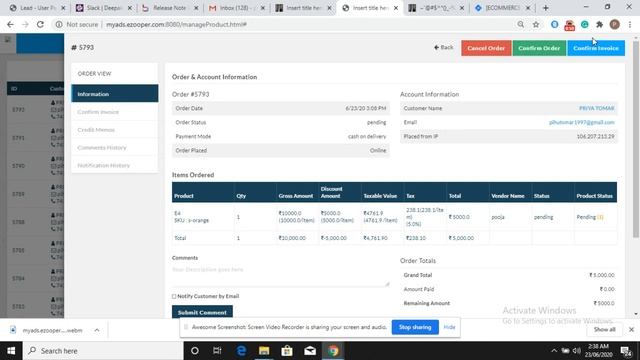Open the Windows Start menu
Image resolution: width=640 pixels, height=360 pixels.
(x=11, y=351)
